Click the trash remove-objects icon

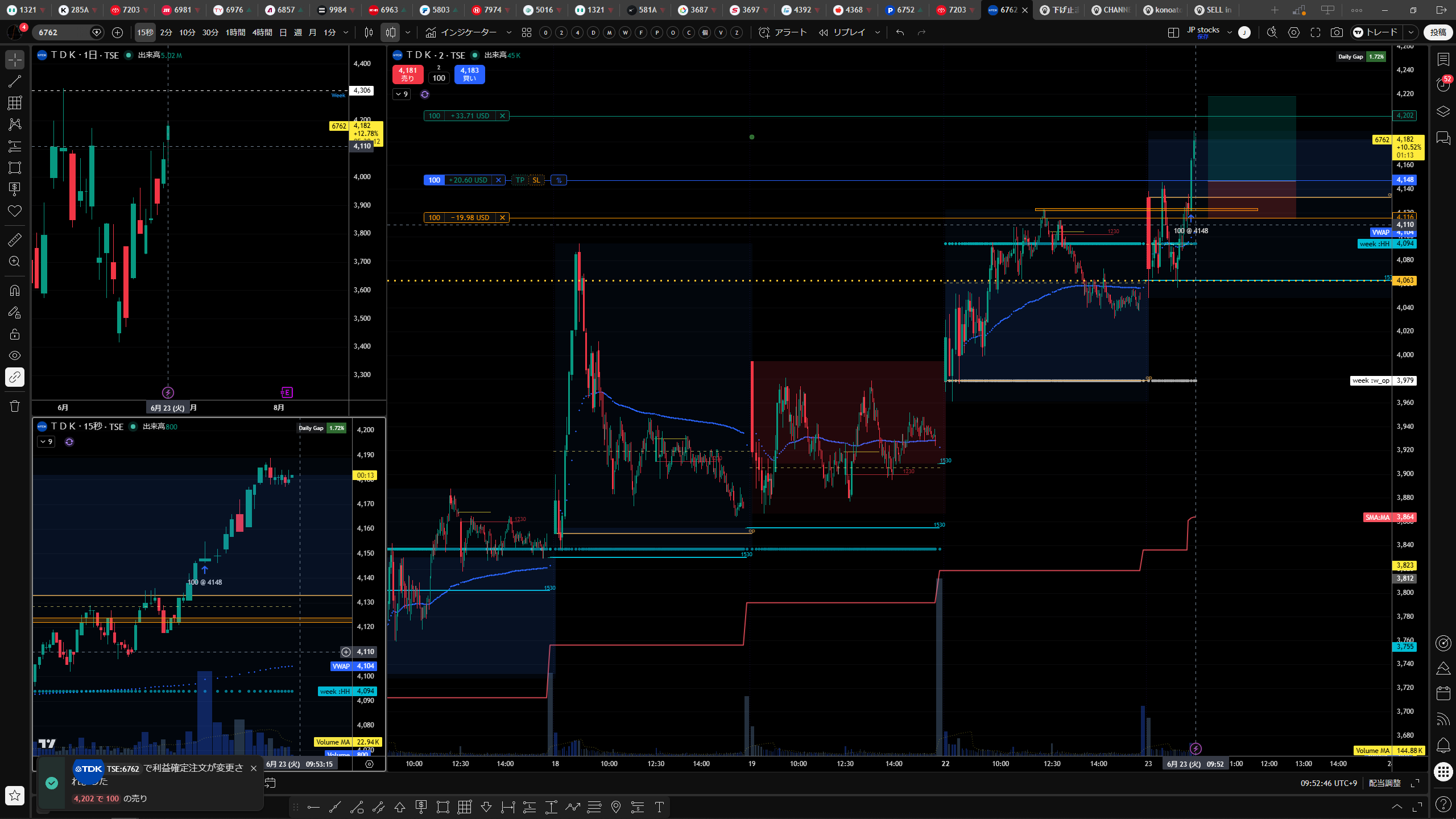[x=15, y=406]
